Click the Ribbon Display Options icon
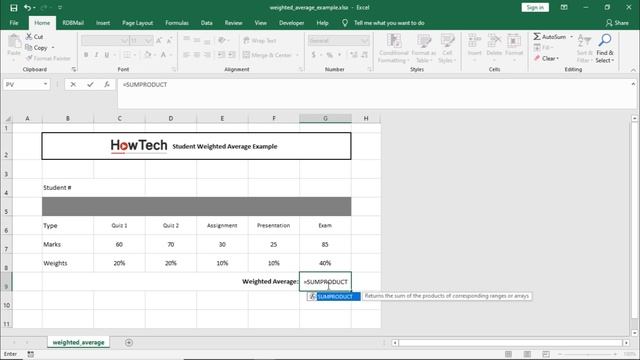Viewport: 640px width, 360px height. pos(564,7)
